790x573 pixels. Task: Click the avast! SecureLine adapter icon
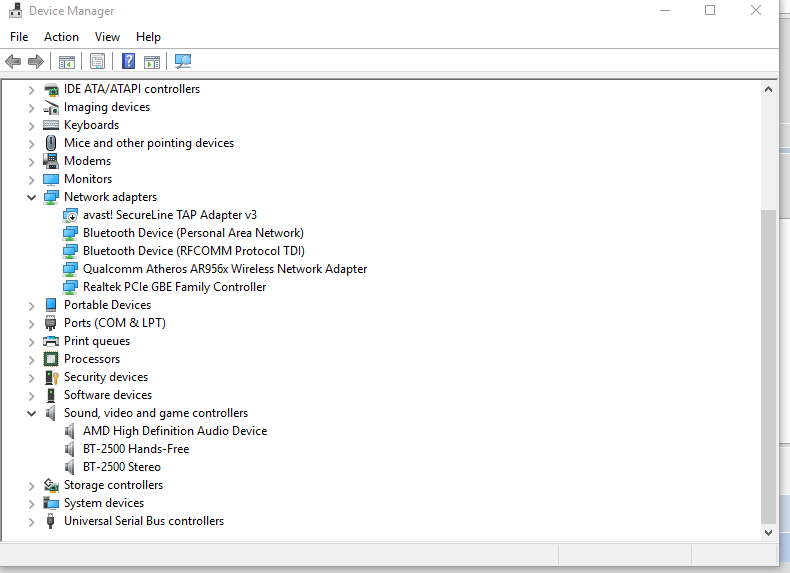pyautogui.click(x=70, y=215)
